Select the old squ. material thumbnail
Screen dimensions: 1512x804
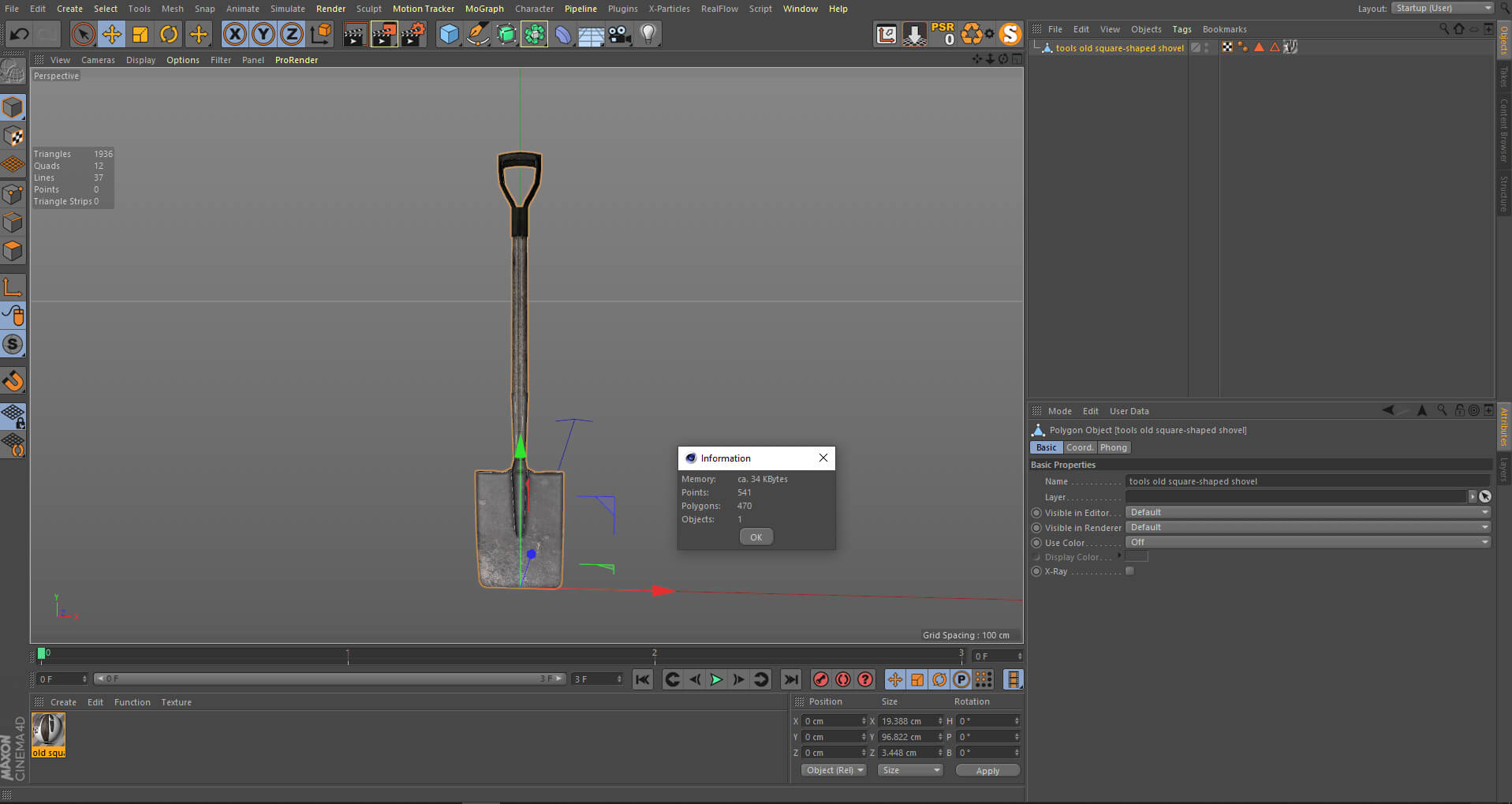tap(48, 735)
